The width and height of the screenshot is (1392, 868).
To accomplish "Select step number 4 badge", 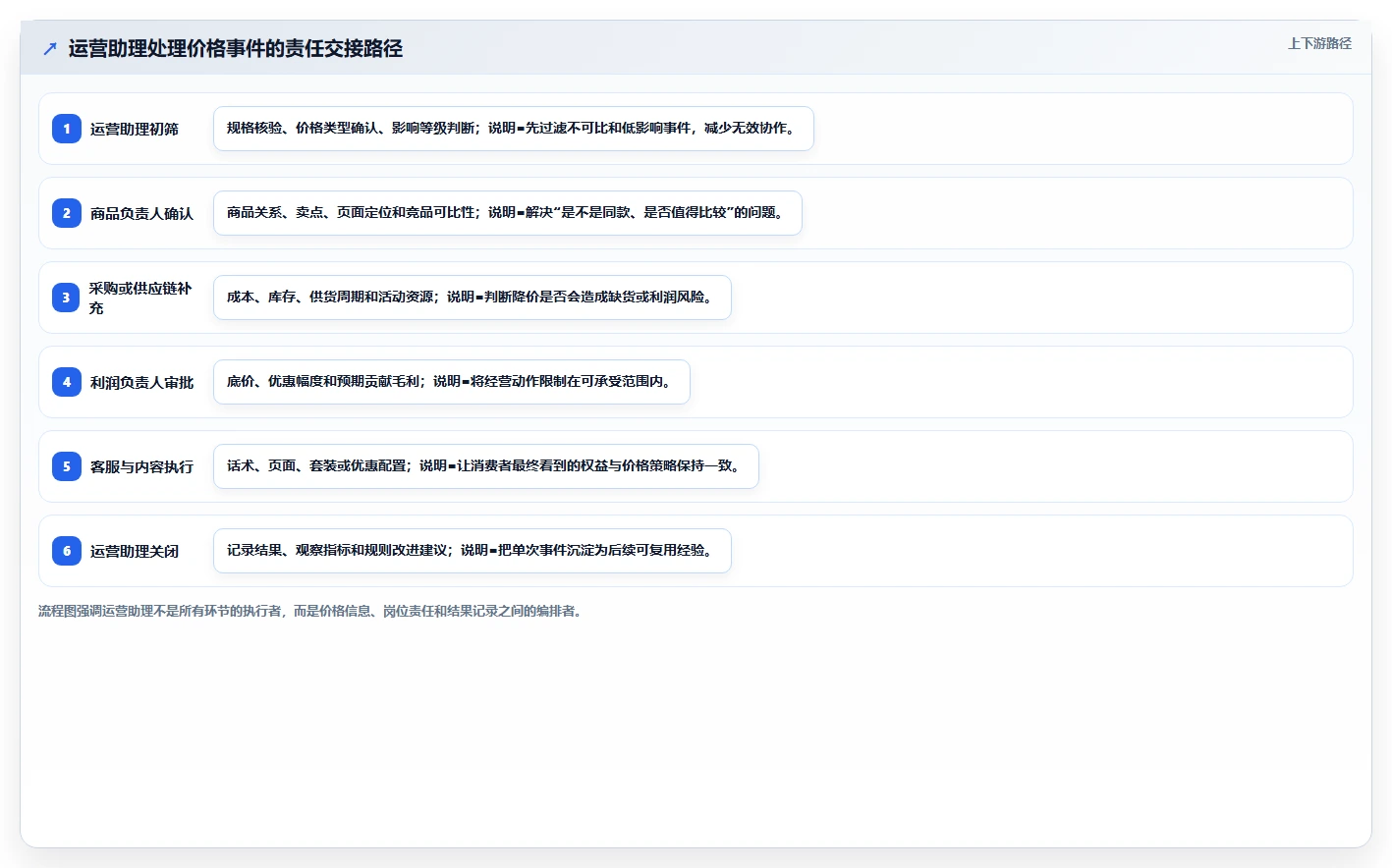I will point(67,382).
